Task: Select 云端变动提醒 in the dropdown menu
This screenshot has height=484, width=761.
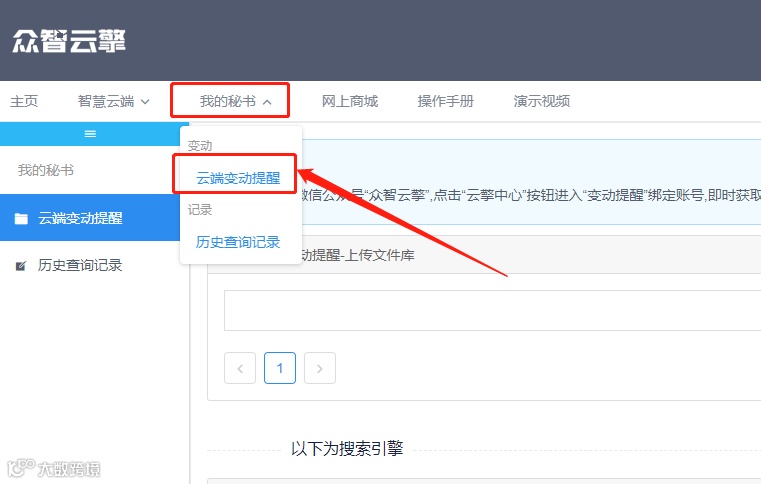Action: pyautogui.click(x=238, y=178)
